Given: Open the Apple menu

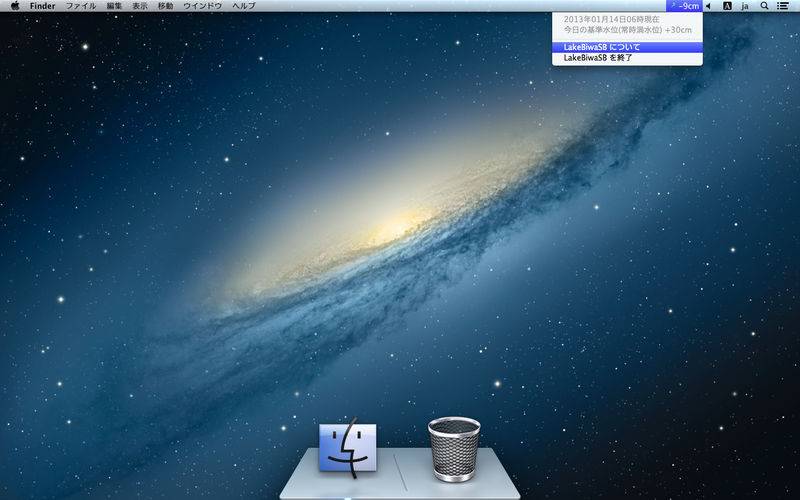Looking at the screenshot, I should coord(15,6).
